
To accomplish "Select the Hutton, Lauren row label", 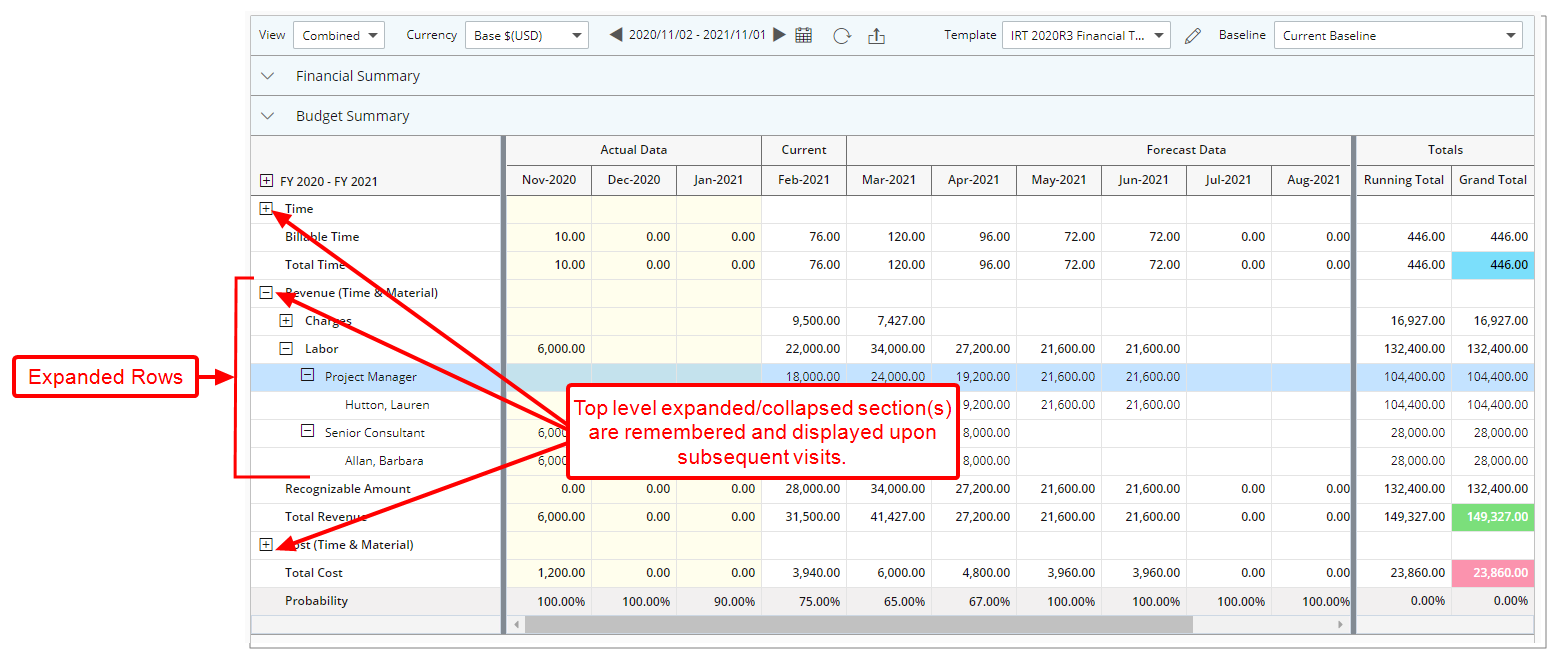I will pos(387,405).
